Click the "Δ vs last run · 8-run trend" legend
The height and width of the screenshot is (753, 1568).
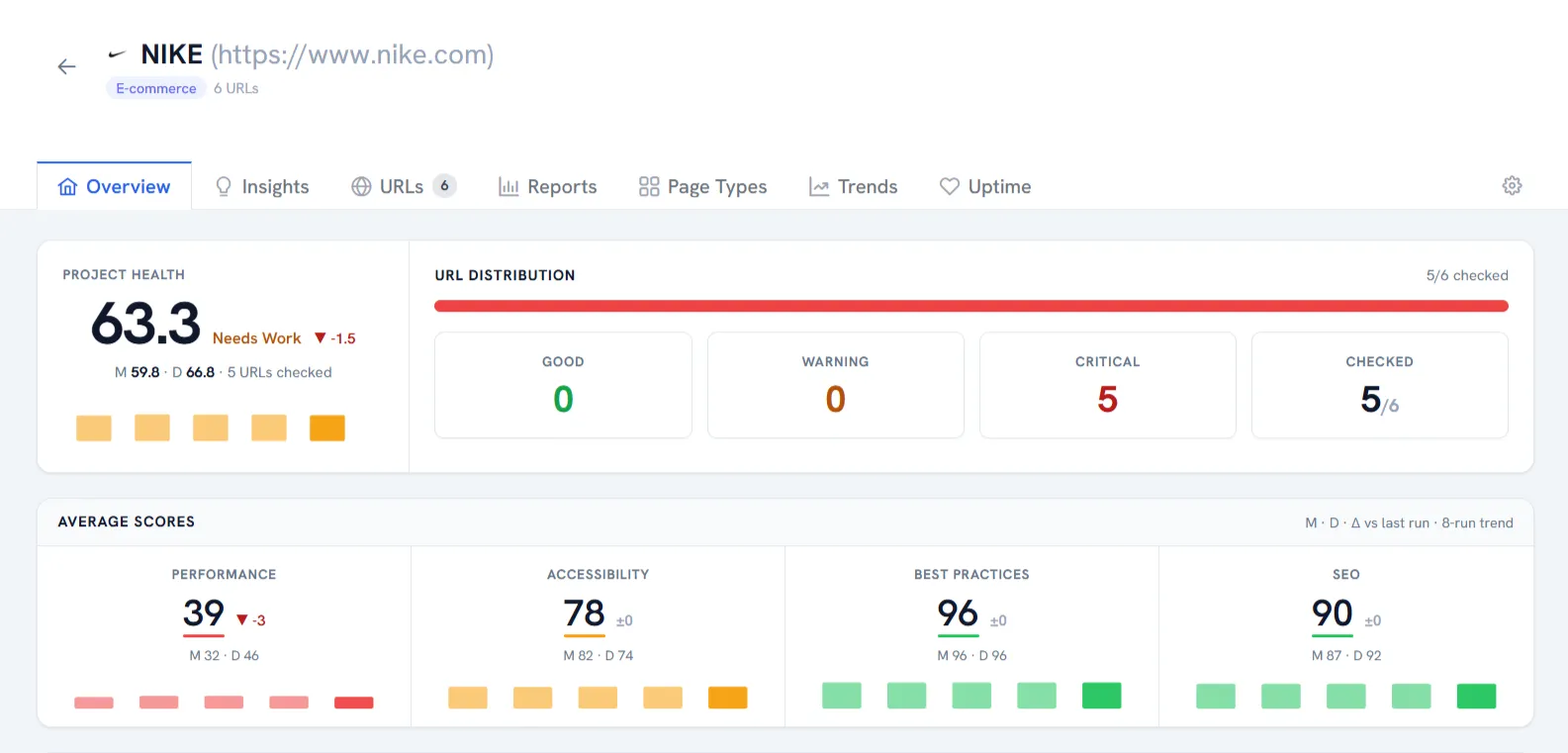(1432, 522)
